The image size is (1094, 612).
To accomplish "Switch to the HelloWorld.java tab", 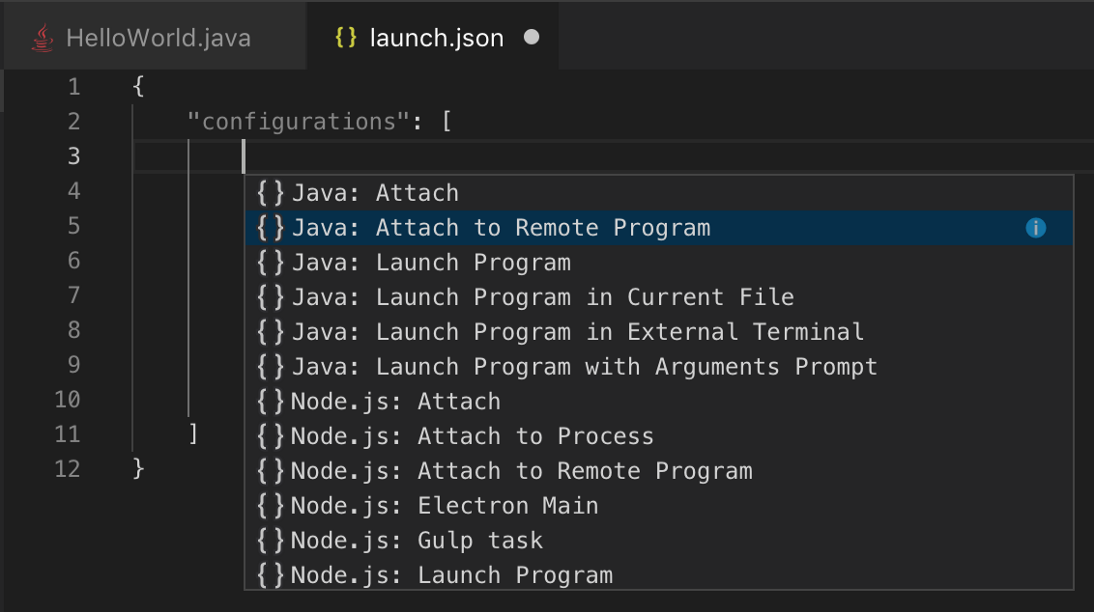I will click(157, 39).
